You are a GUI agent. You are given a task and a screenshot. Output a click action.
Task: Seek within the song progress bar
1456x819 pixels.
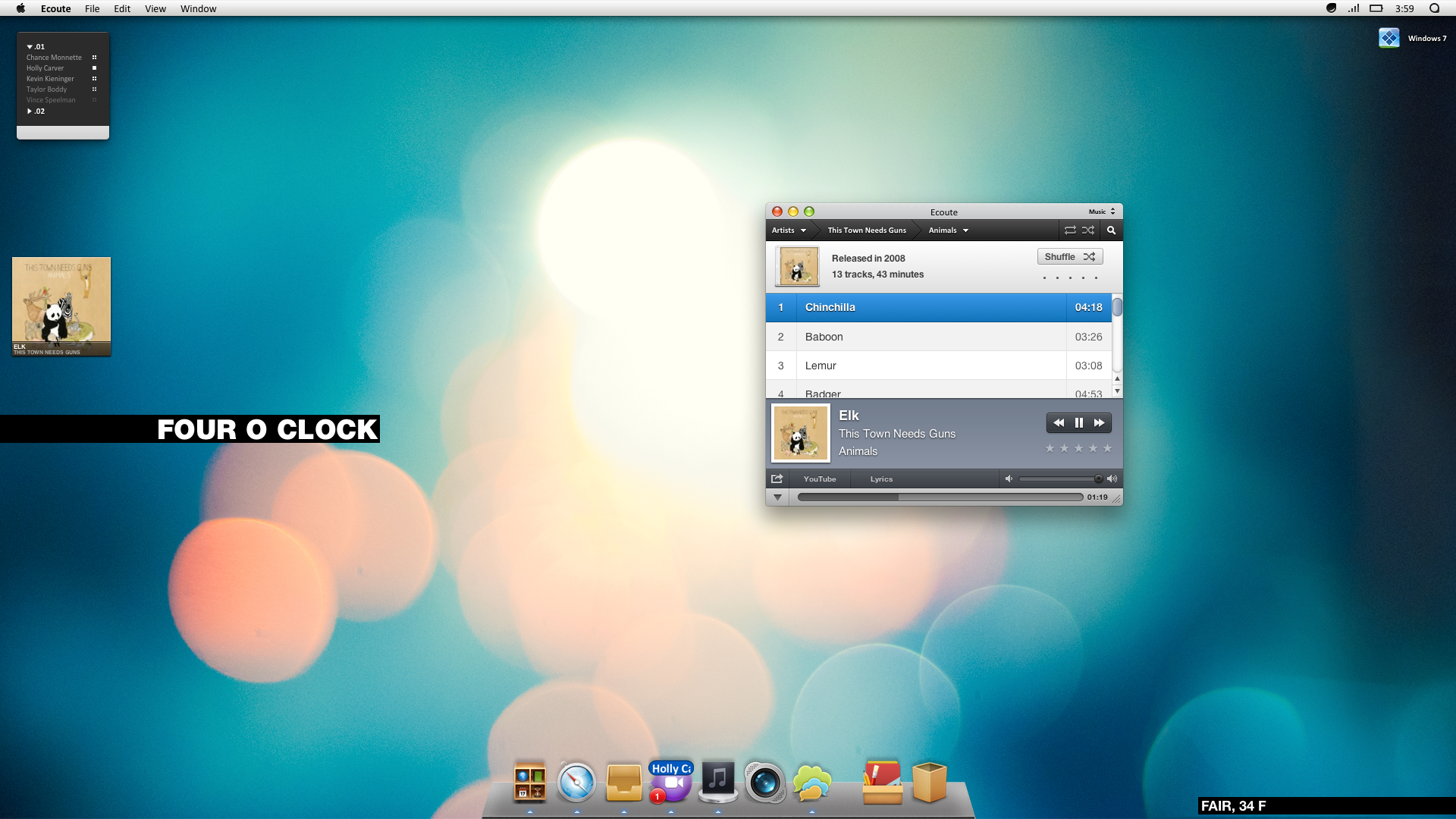940,497
